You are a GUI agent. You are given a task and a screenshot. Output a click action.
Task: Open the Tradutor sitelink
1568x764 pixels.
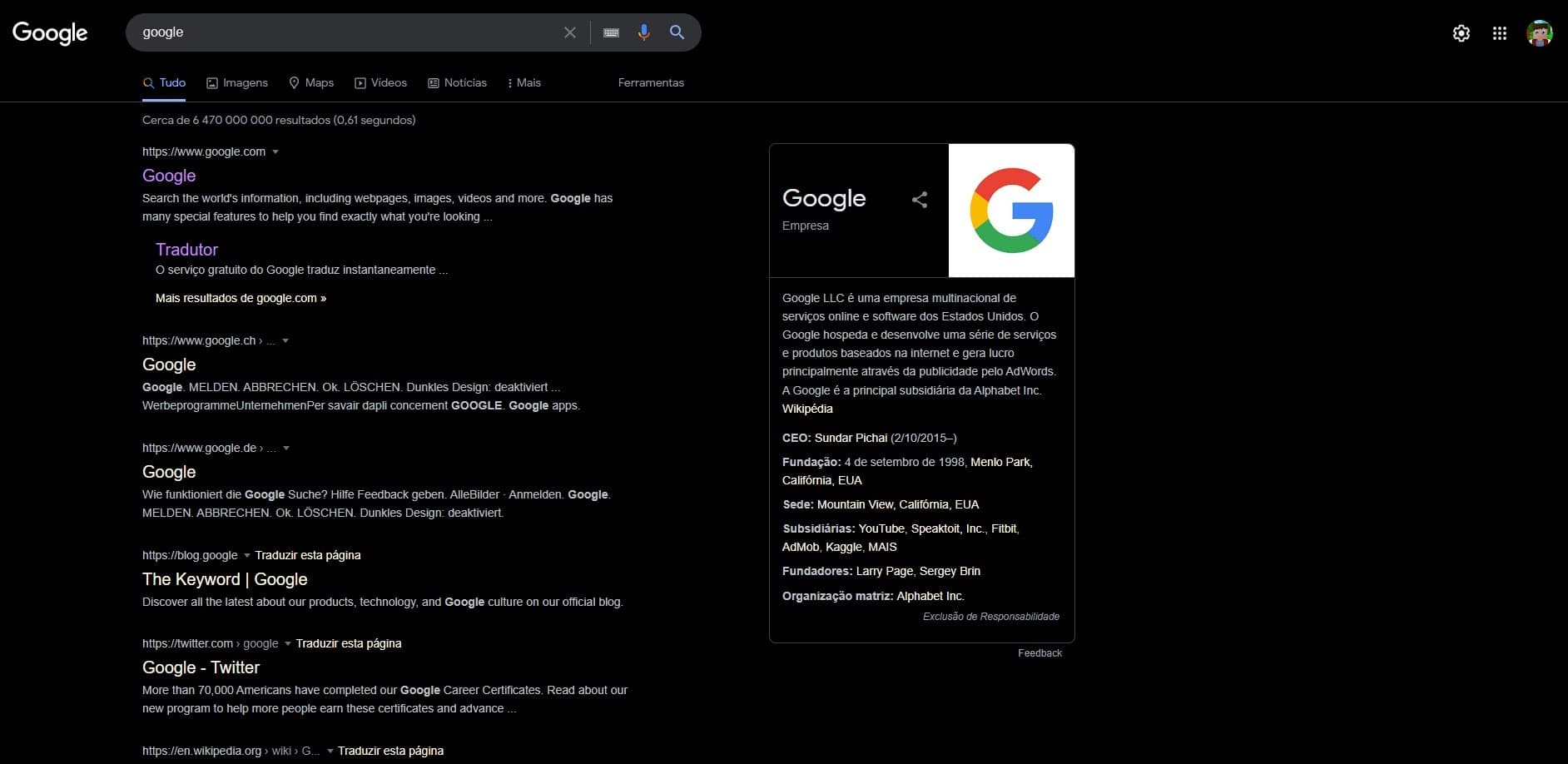tap(186, 250)
